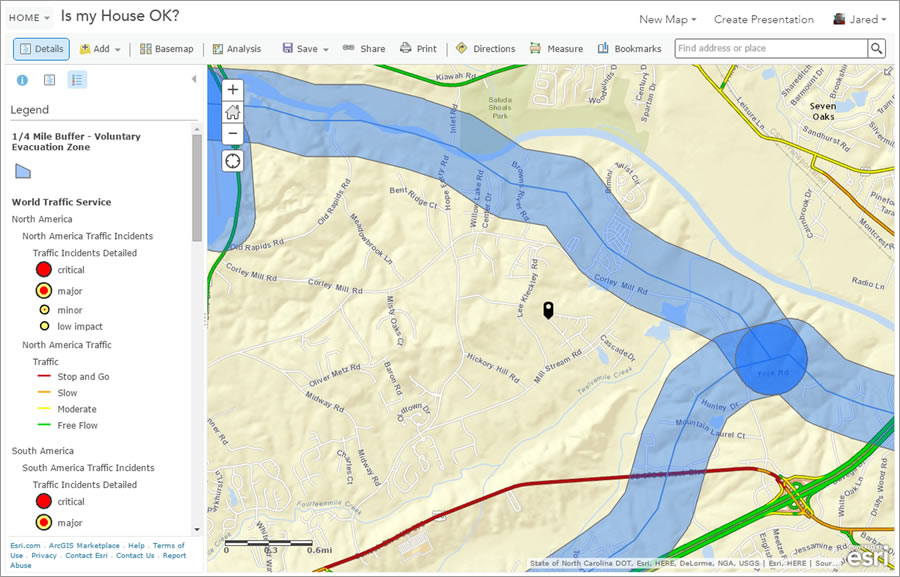Open the Terms of Use link
This screenshot has height=577, width=900.
click(x=167, y=545)
